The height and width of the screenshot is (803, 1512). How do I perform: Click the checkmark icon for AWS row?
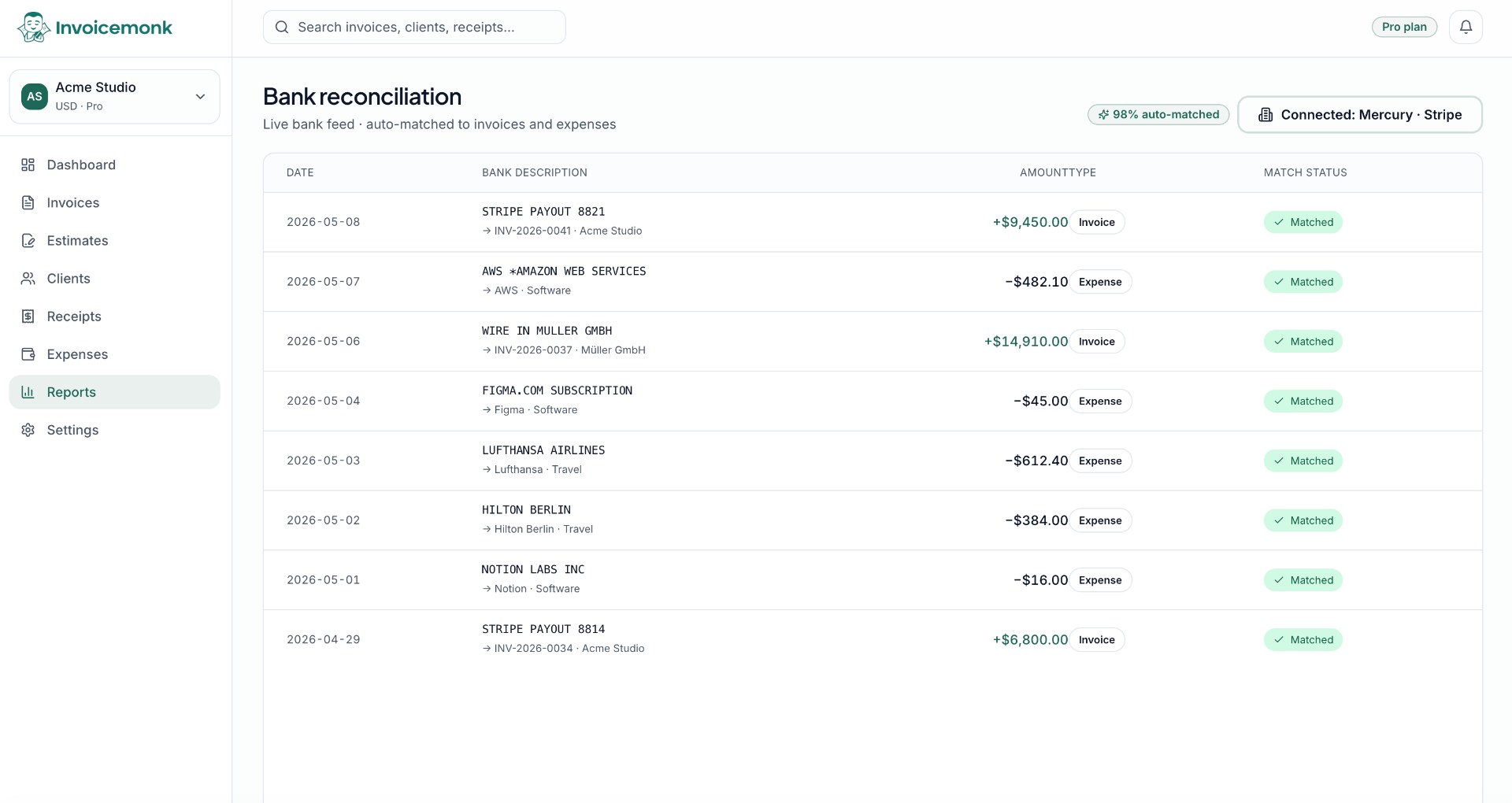pos(1279,282)
